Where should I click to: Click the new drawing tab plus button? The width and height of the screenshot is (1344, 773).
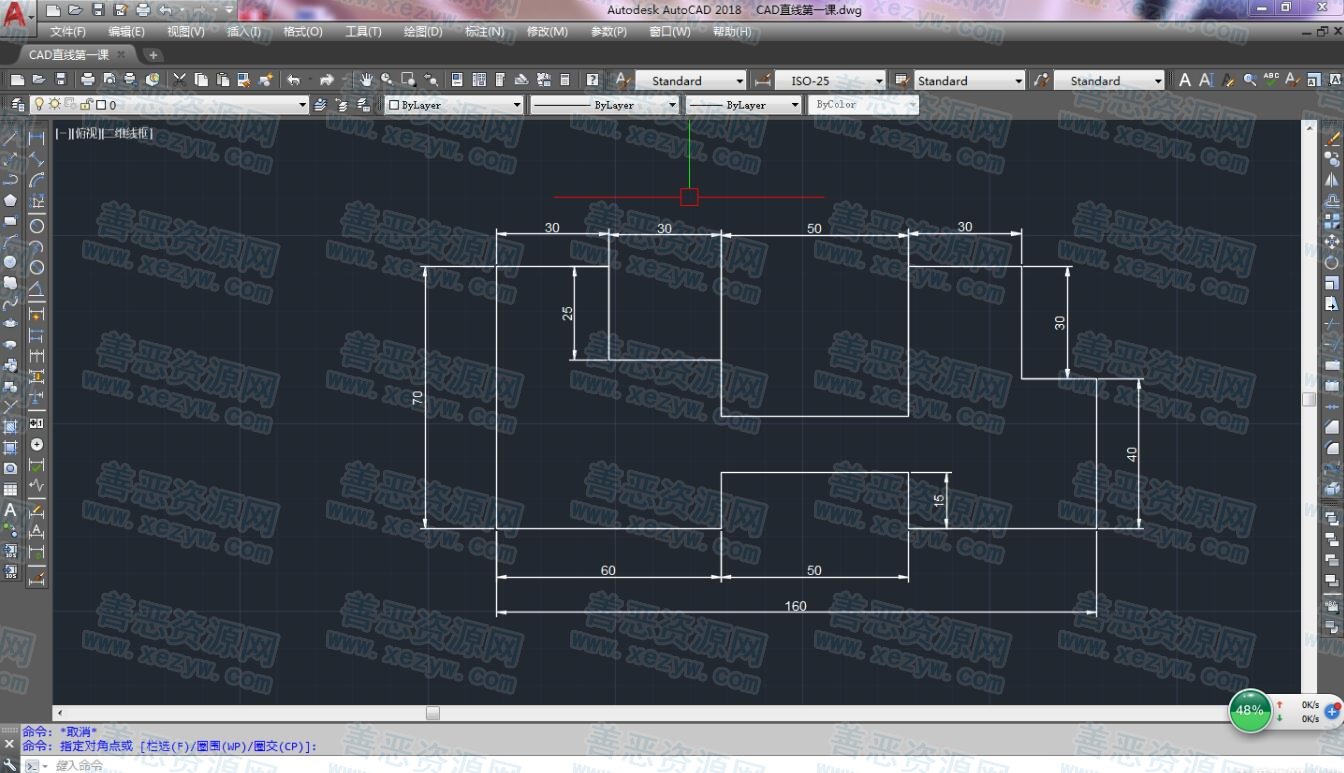tap(153, 55)
